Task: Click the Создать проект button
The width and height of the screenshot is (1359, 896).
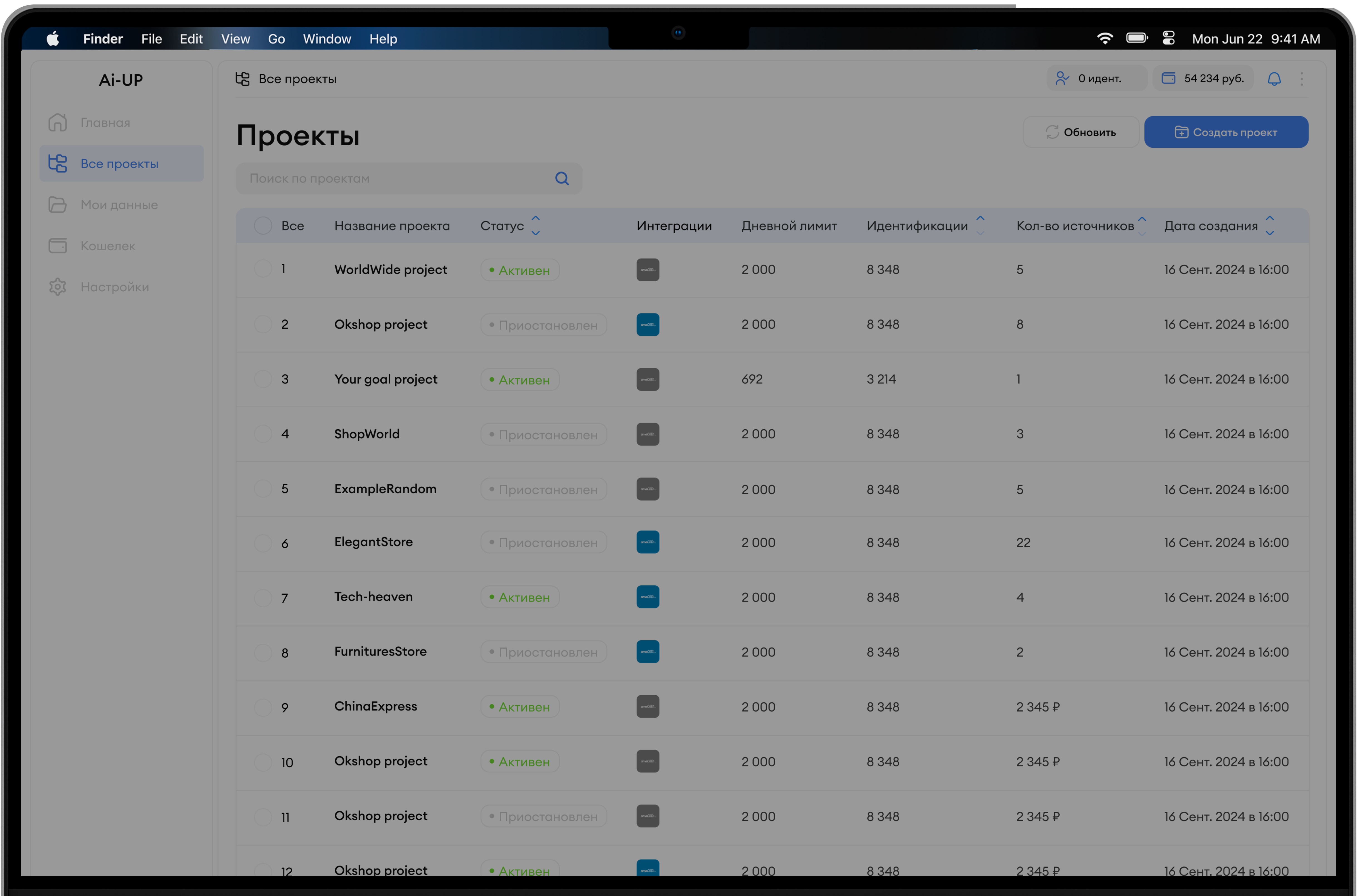Action: click(x=1226, y=132)
